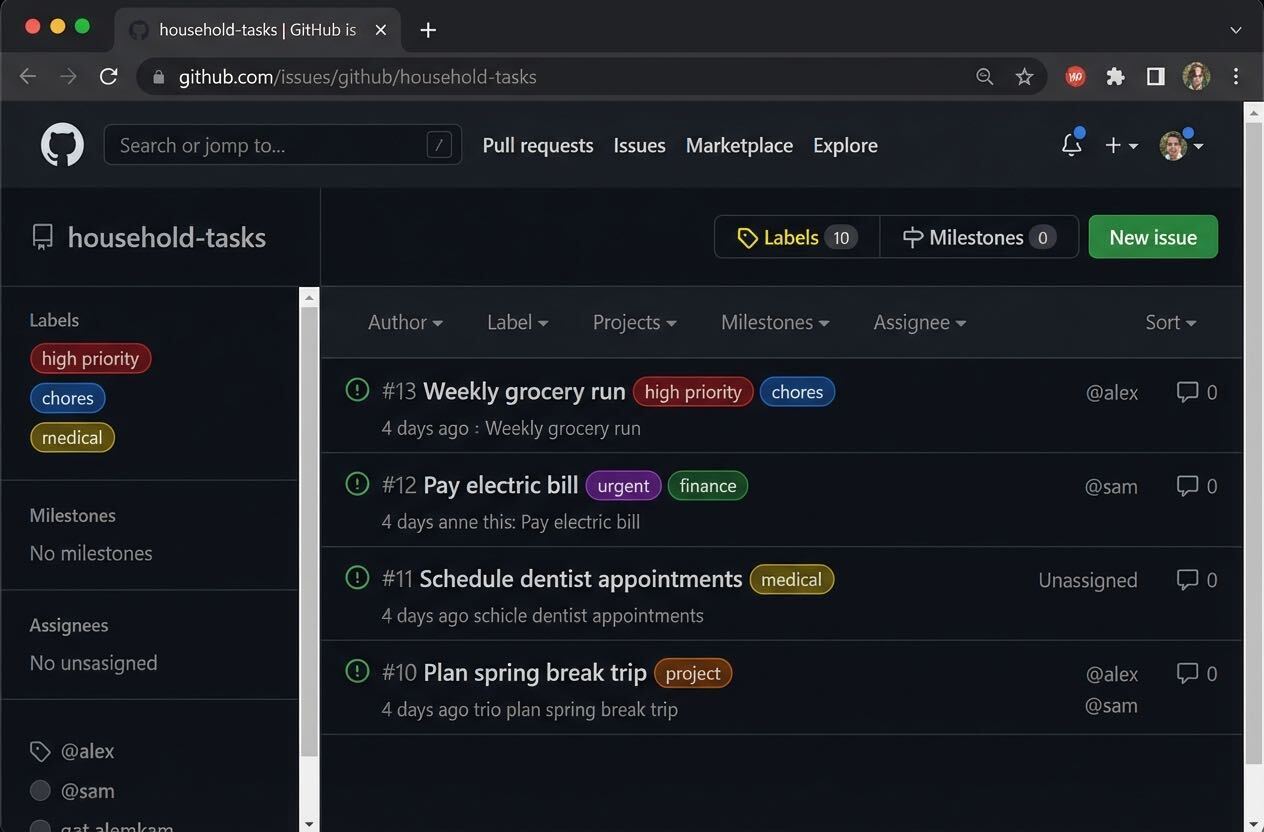Filter by sidebar chores label
1264x832 pixels.
(67, 398)
